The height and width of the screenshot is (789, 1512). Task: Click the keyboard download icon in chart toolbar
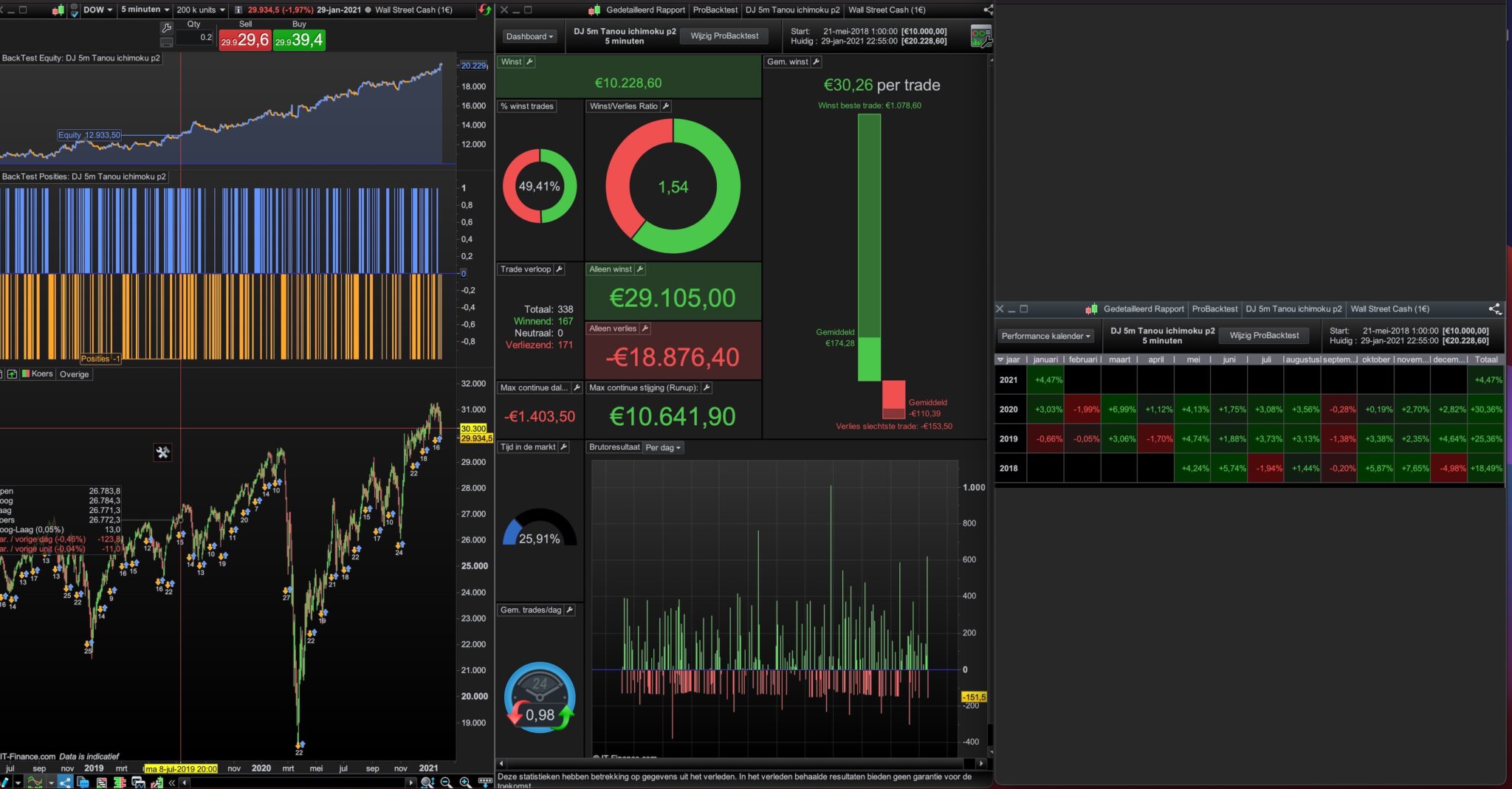[485, 782]
